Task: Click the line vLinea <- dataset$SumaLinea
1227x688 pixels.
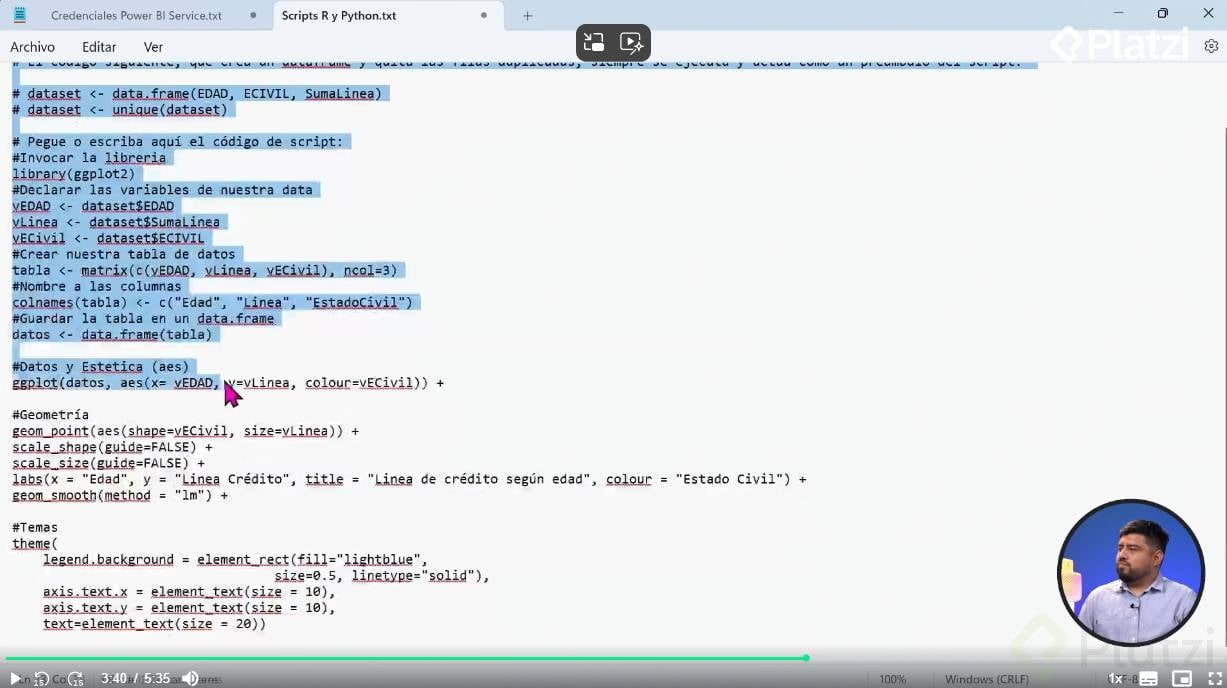Action: coord(116,222)
